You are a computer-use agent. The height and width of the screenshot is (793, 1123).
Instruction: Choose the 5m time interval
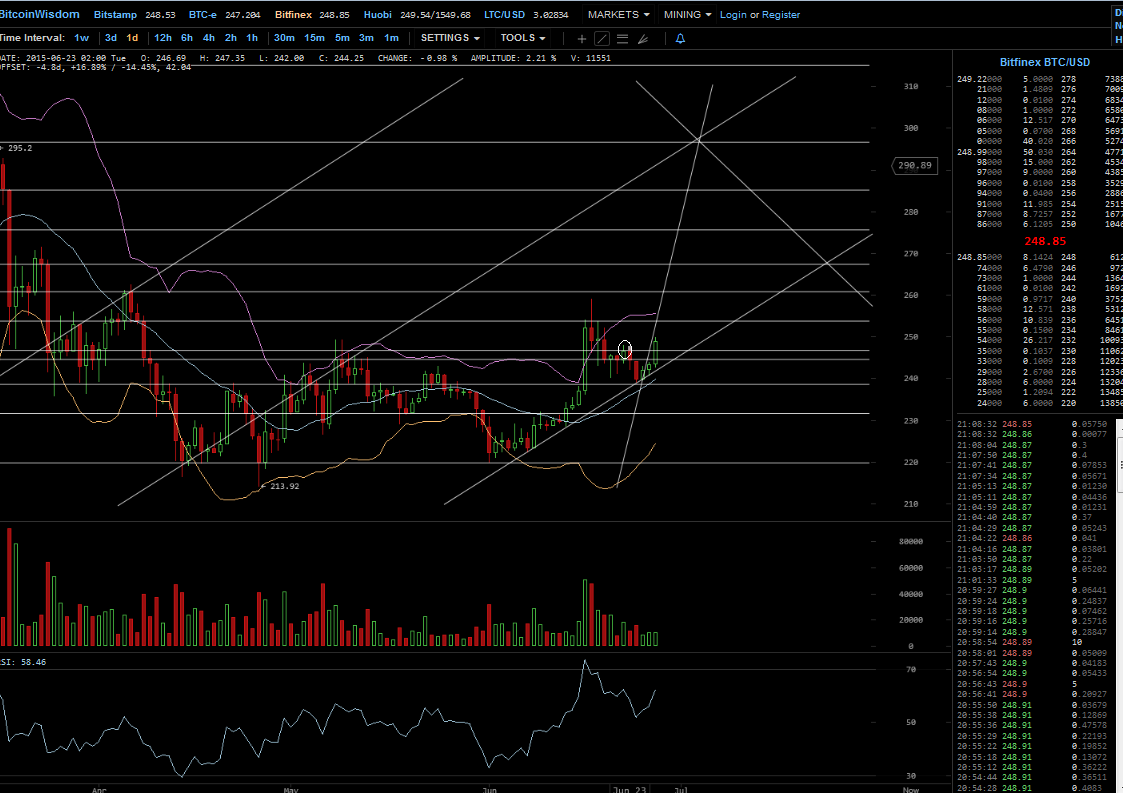click(342, 38)
